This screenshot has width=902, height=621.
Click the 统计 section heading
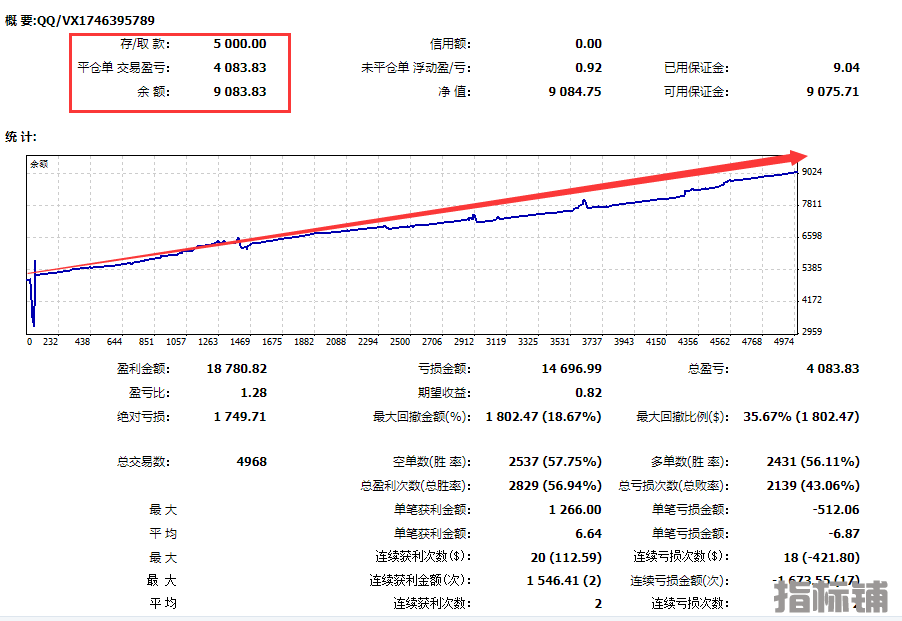point(21,136)
